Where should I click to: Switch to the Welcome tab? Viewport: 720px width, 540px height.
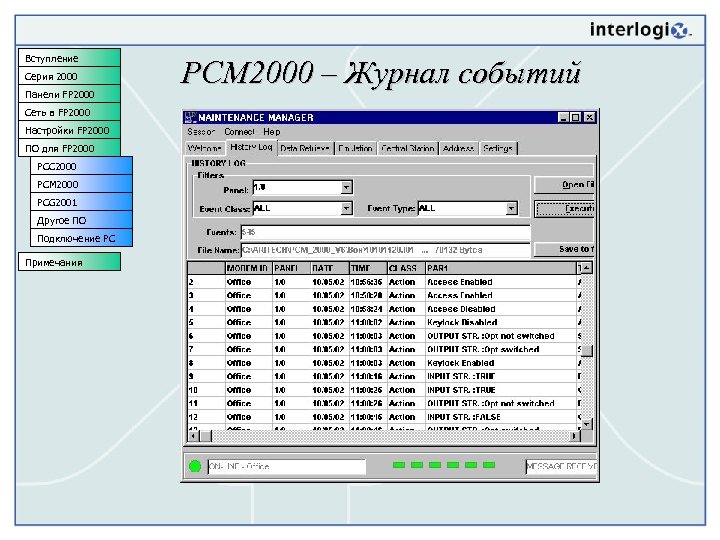point(205,148)
